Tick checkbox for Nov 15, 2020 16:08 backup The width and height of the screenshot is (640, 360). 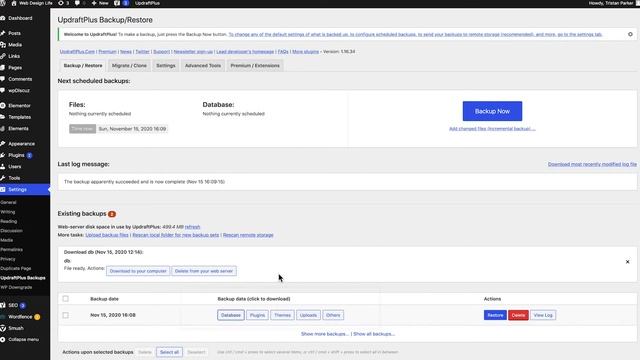[x=65, y=315]
